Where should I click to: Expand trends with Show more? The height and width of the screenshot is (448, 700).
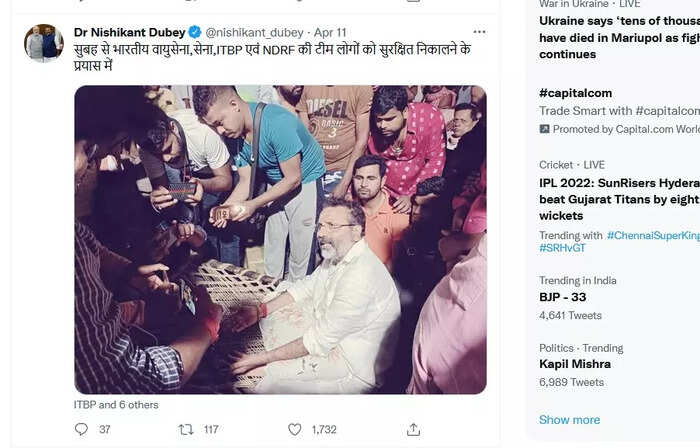569,420
